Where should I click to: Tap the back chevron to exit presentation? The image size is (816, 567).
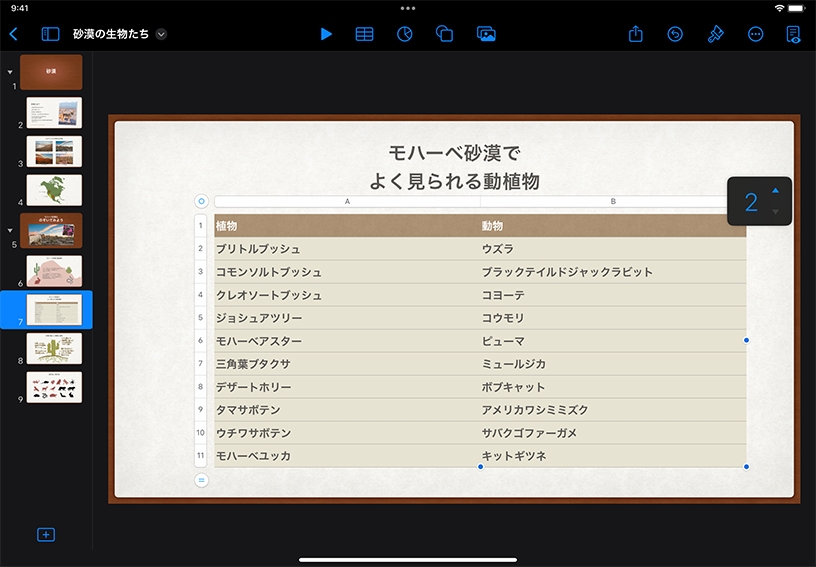pos(14,34)
